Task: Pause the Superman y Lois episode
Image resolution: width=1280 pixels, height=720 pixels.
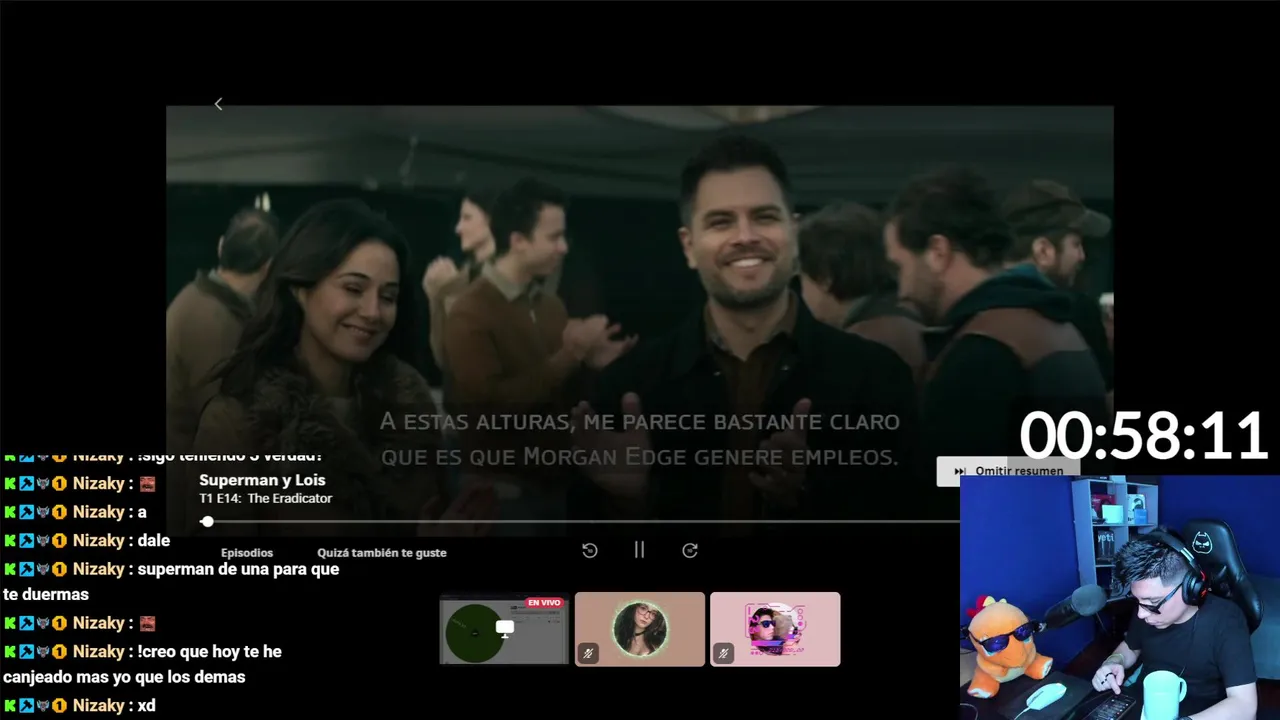Action: (x=639, y=550)
